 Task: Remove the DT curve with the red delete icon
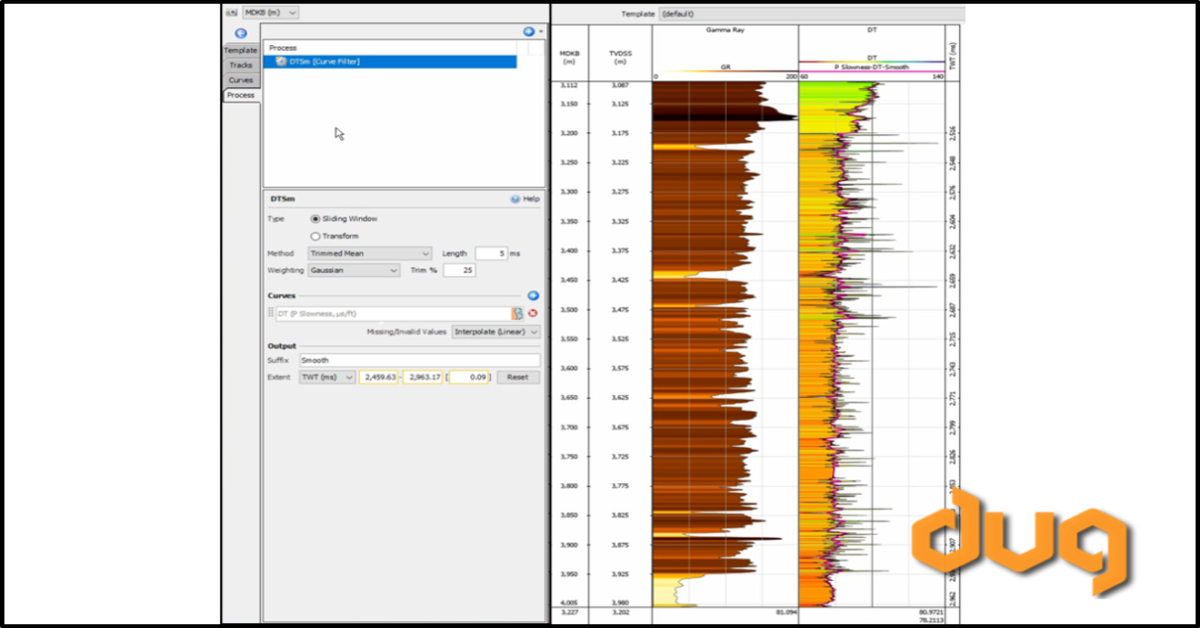[532, 313]
